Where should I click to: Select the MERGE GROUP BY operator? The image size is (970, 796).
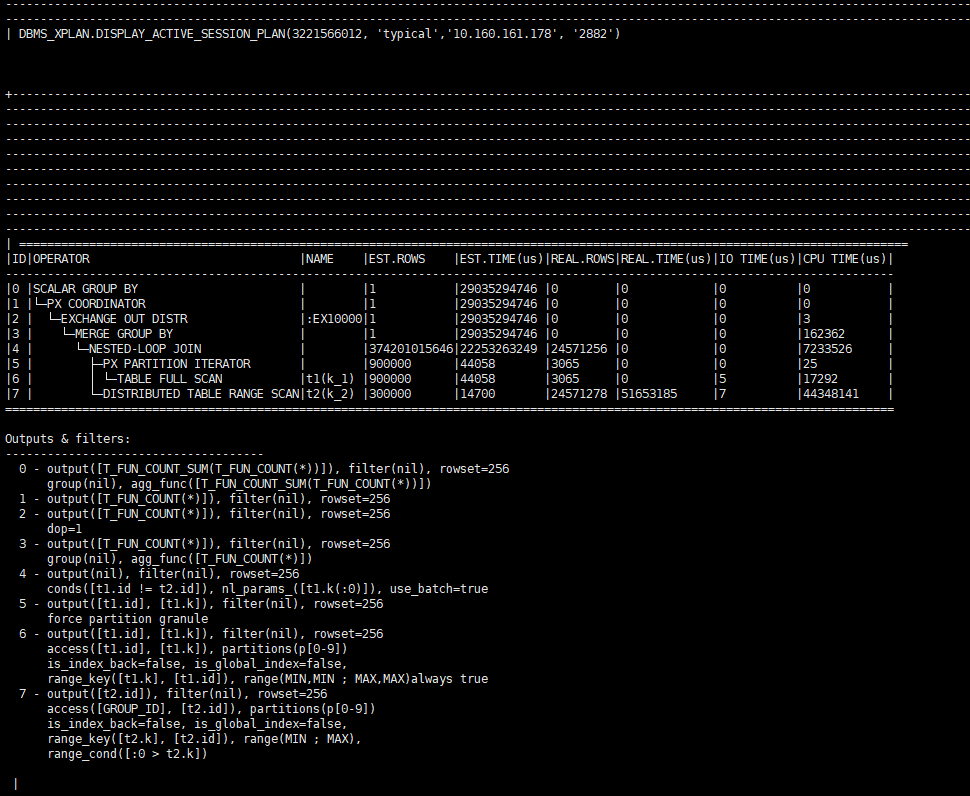point(125,334)
